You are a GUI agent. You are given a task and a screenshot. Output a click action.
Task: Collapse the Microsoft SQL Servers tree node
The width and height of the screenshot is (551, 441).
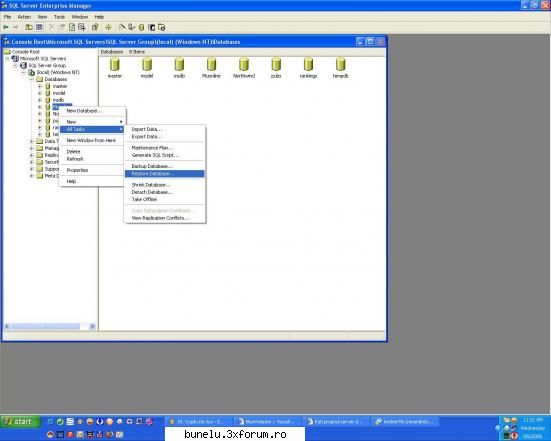tap(7, 59)
